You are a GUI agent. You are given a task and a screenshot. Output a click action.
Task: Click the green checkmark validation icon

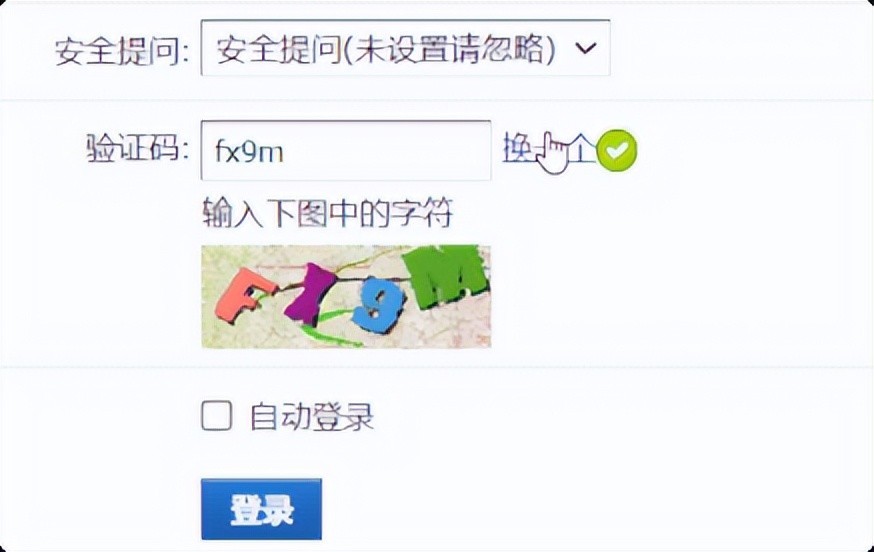tap(616, 150)
